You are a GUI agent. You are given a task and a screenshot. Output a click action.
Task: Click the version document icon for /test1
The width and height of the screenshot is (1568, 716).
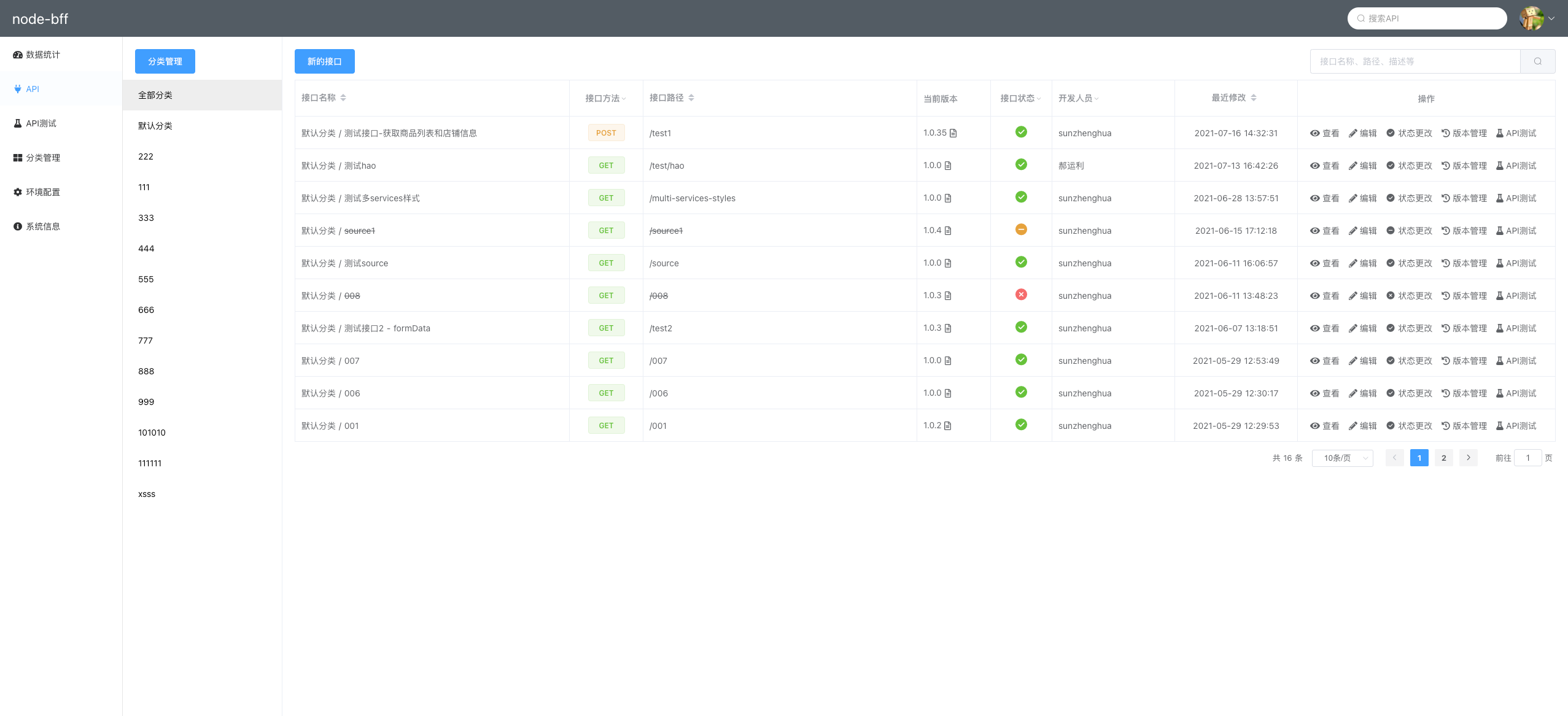[953, 133]
